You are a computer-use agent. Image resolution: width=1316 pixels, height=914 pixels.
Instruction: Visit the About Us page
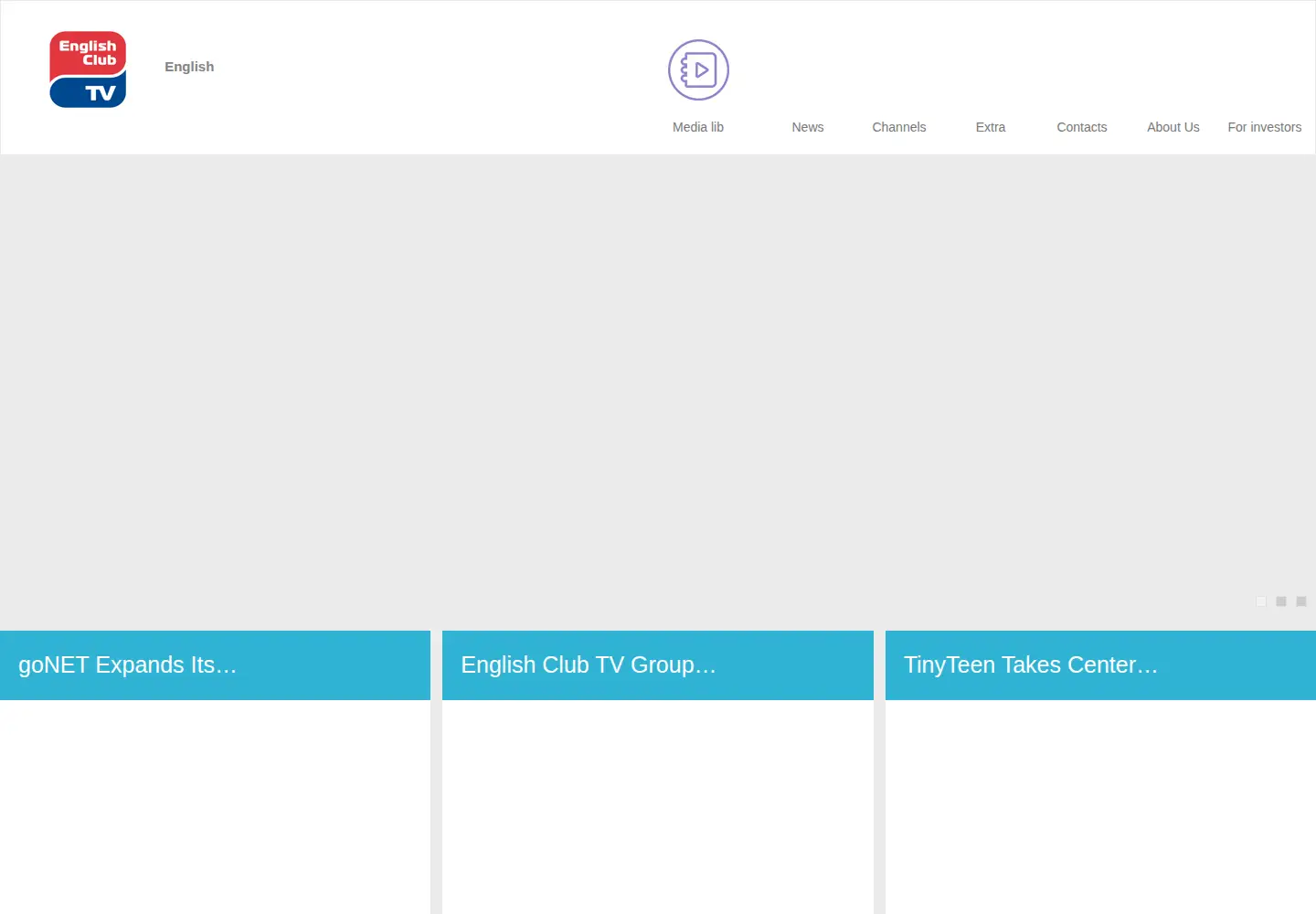point(1173,127)
